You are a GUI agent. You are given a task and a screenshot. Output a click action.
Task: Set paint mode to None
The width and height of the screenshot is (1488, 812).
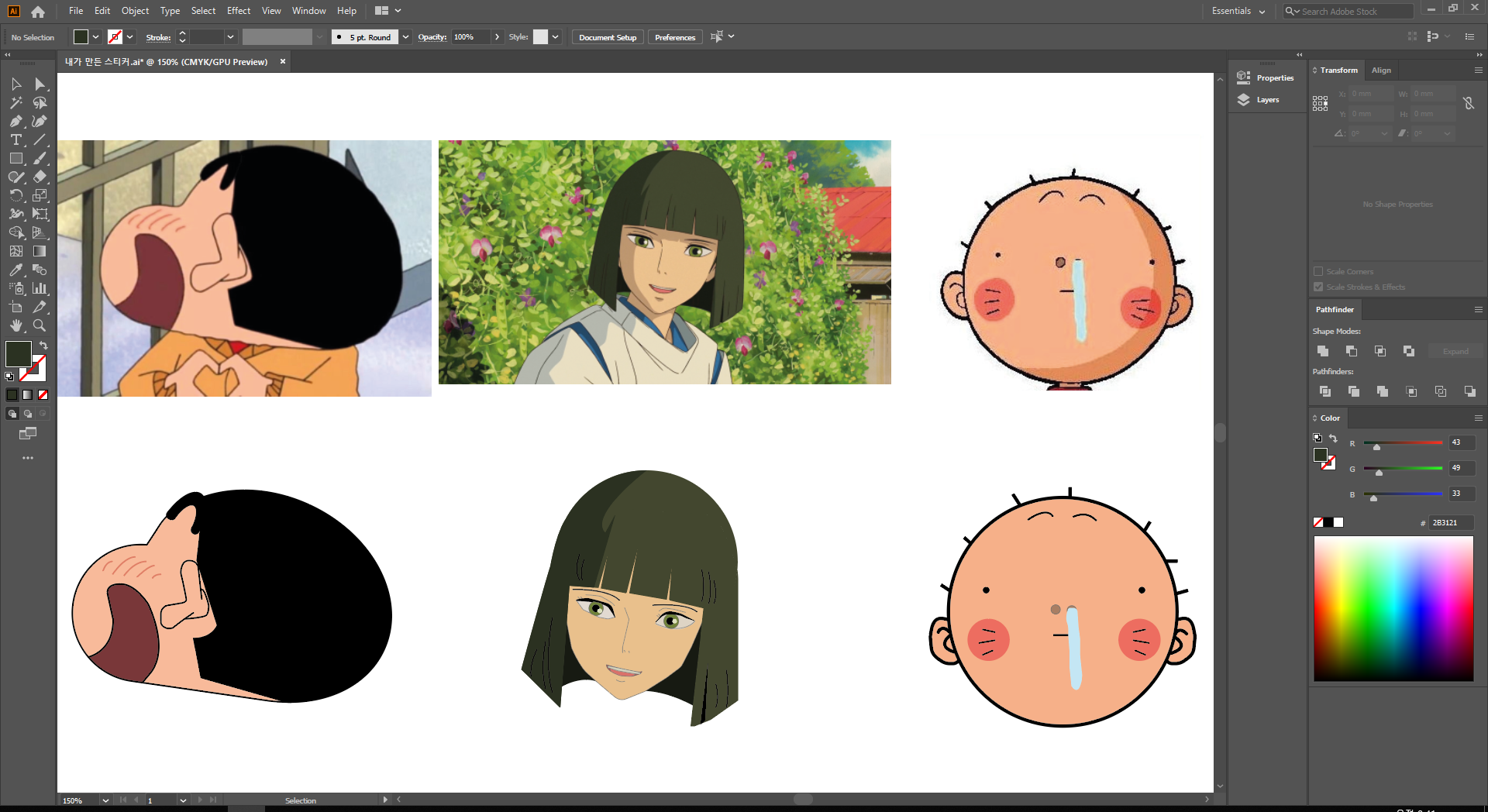pyautogui.click(x=43, y=394)
